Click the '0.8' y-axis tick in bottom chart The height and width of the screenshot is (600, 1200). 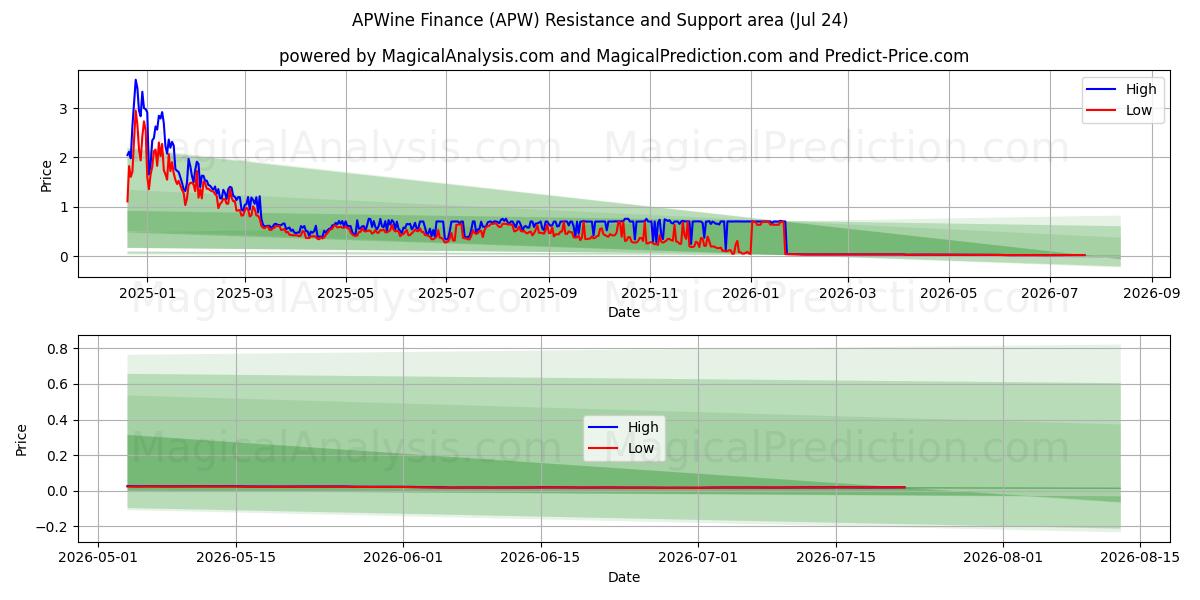click(x=56, y=349)
